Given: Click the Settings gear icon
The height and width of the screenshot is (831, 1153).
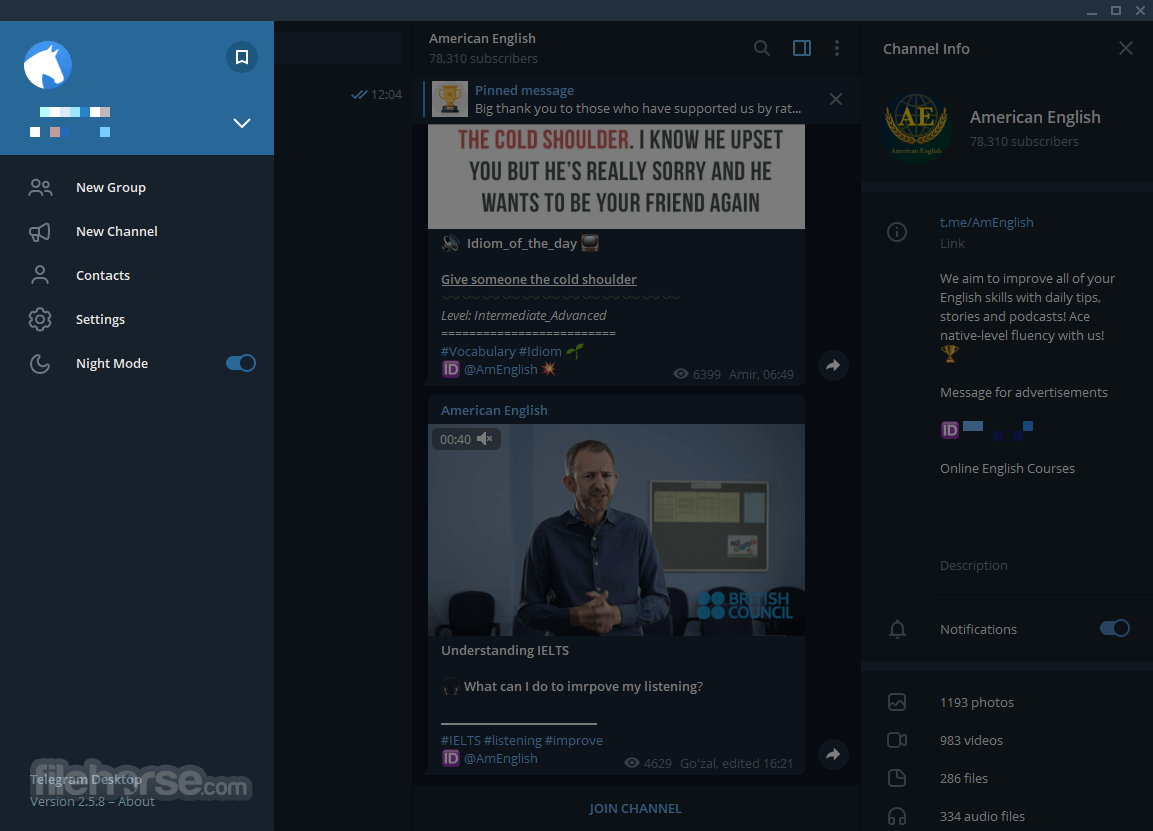Looking at the screenshot, I should pyautogui.click(x=40, y=319).
